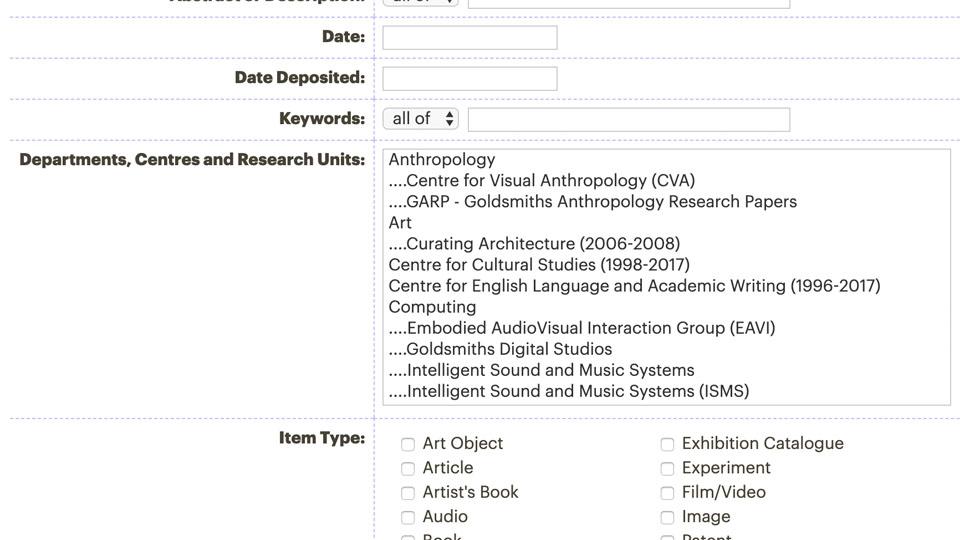Enable the Article item type checkbox

408,468
